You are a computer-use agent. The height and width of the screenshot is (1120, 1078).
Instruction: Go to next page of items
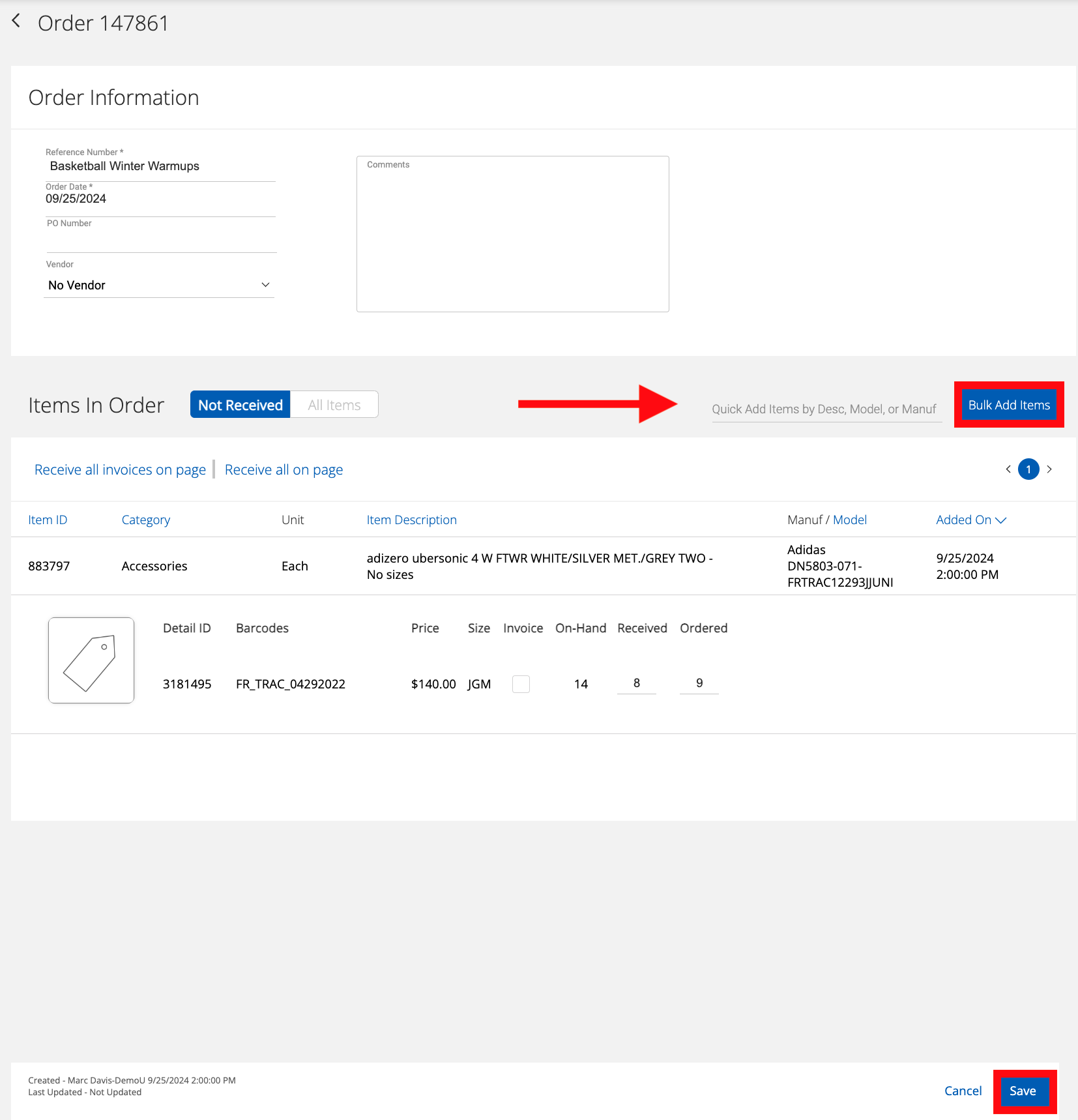click(1049, 469)
